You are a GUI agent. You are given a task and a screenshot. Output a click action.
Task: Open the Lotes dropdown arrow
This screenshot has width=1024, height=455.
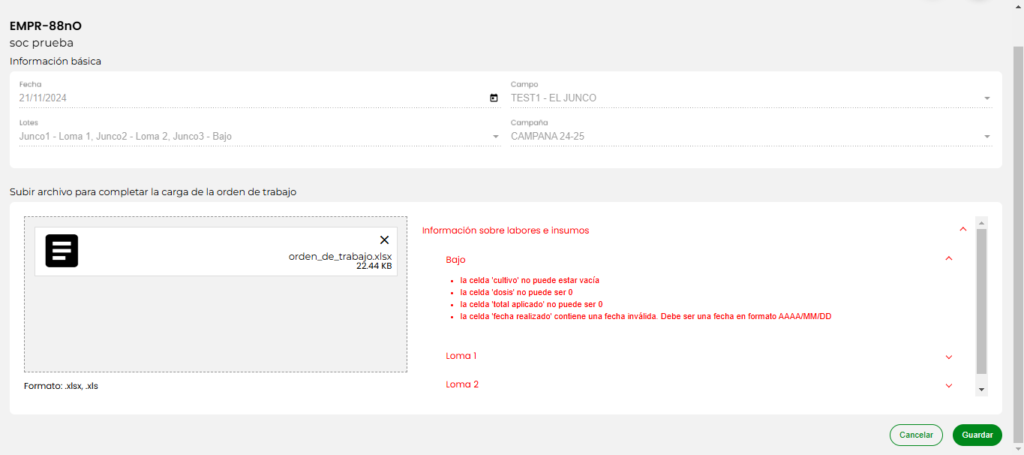(x=495, y=136)
